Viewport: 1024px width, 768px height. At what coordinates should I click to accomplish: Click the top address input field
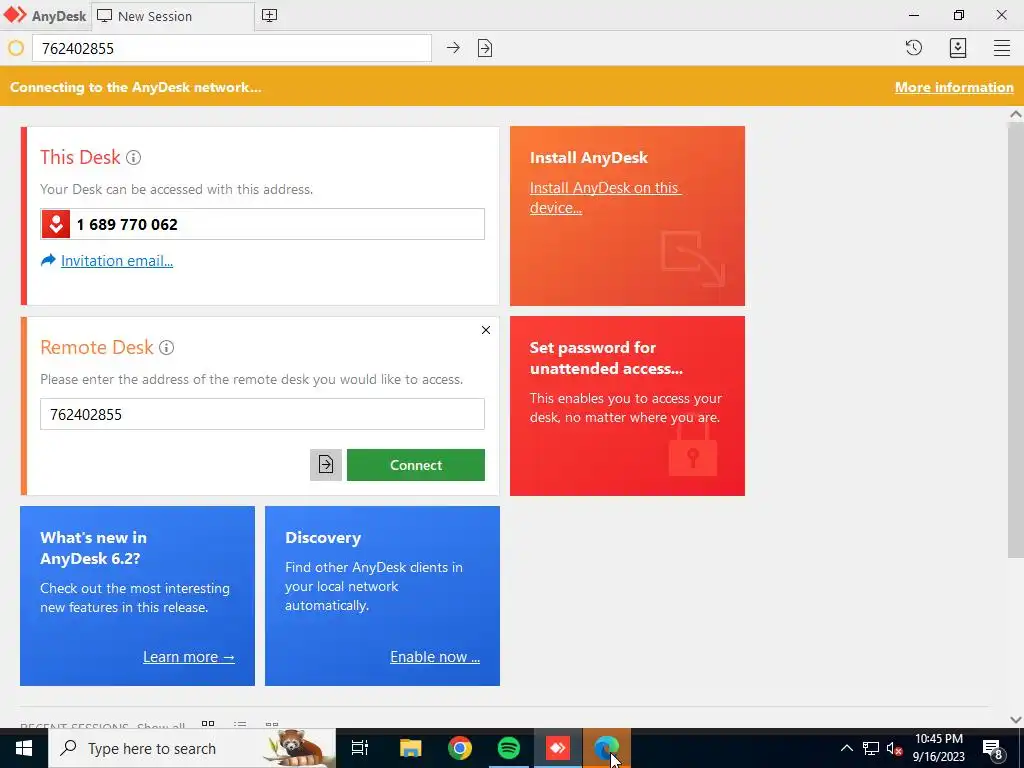(232, 48)
